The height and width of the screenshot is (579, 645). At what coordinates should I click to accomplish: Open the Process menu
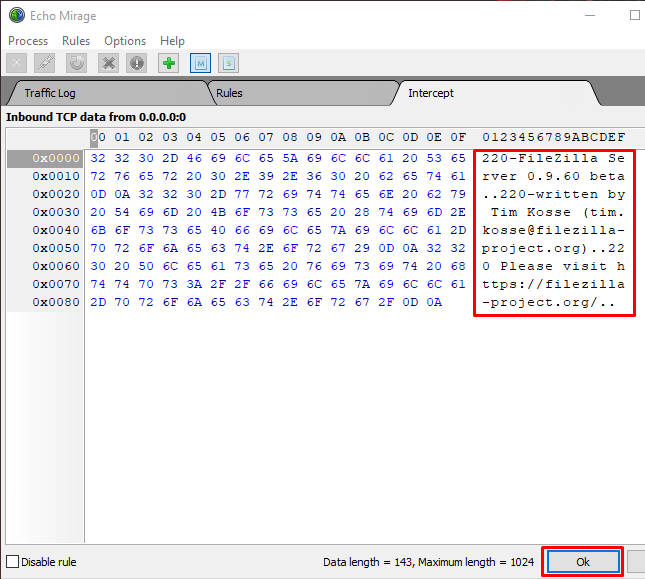(28, 41)
